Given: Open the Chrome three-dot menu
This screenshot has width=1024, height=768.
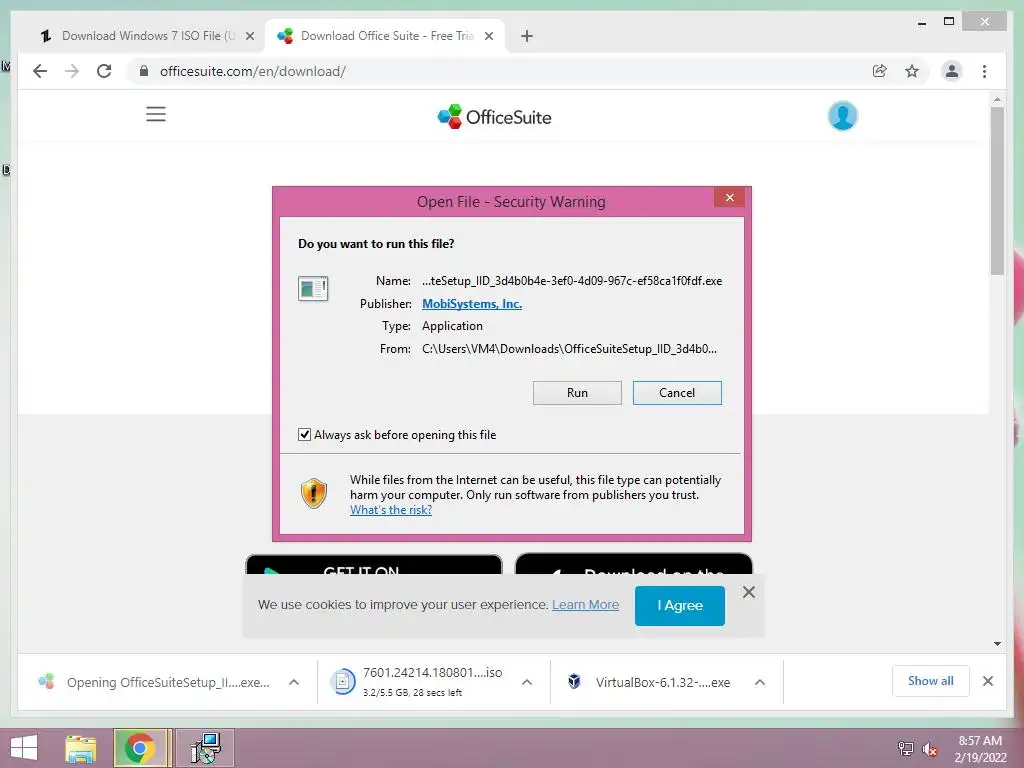Looking at the screenshot, I should tap(984, 71).
